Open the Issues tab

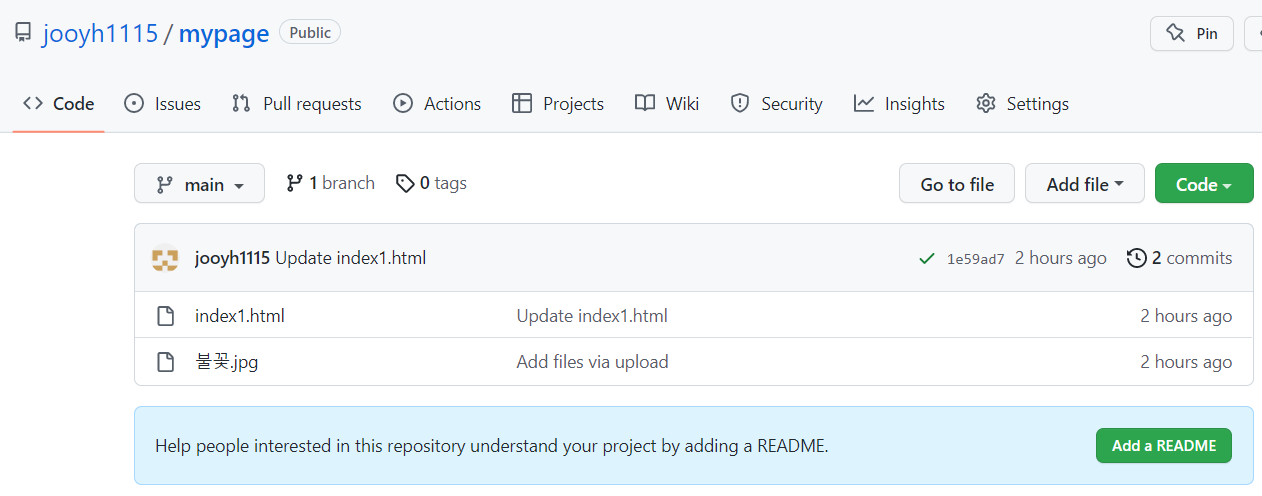(162, 103)
